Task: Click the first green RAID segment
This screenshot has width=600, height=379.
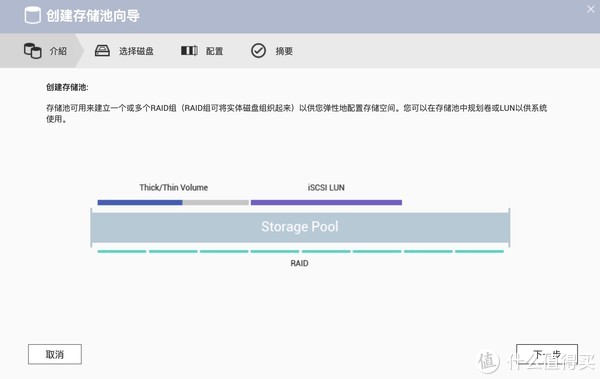Action: 122,252
